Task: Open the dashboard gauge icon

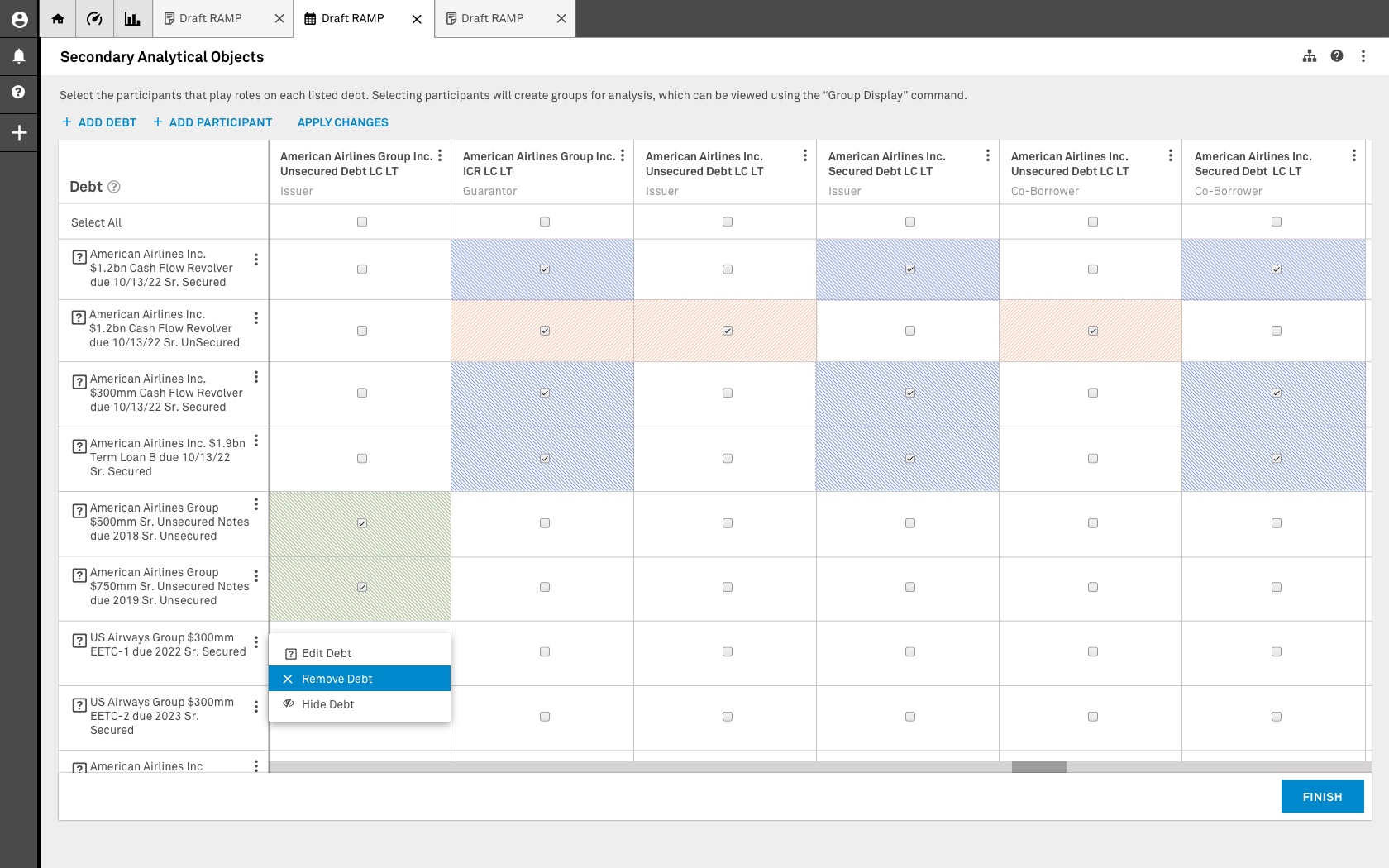Action: tap(94, 19)
